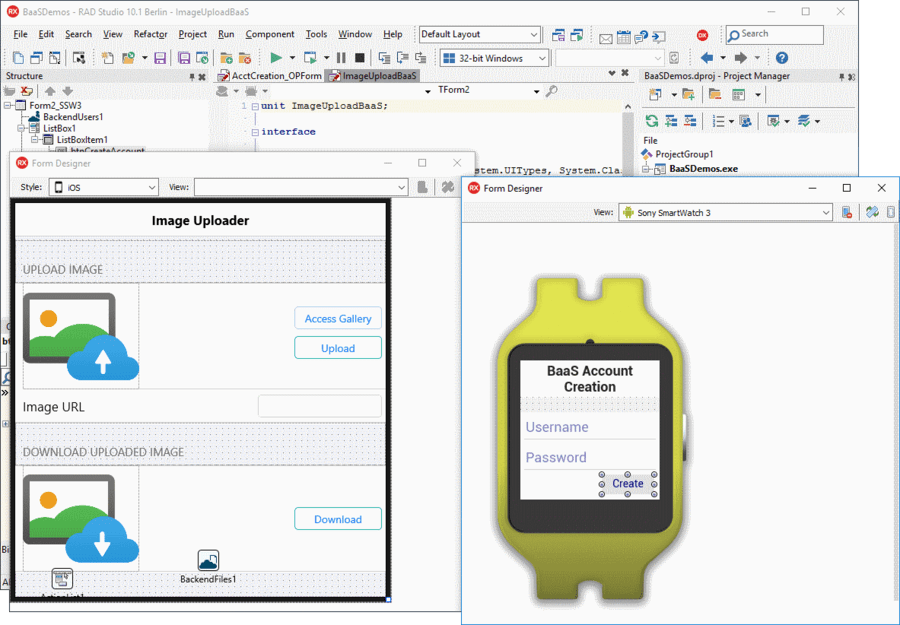Click the blue Back navigation arrow

point(707,58)
